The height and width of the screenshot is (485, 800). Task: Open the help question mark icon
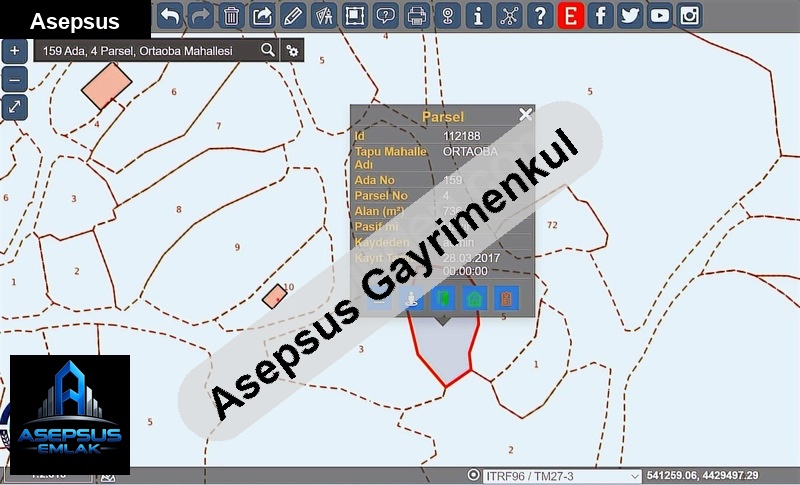[x=539, y=15]
